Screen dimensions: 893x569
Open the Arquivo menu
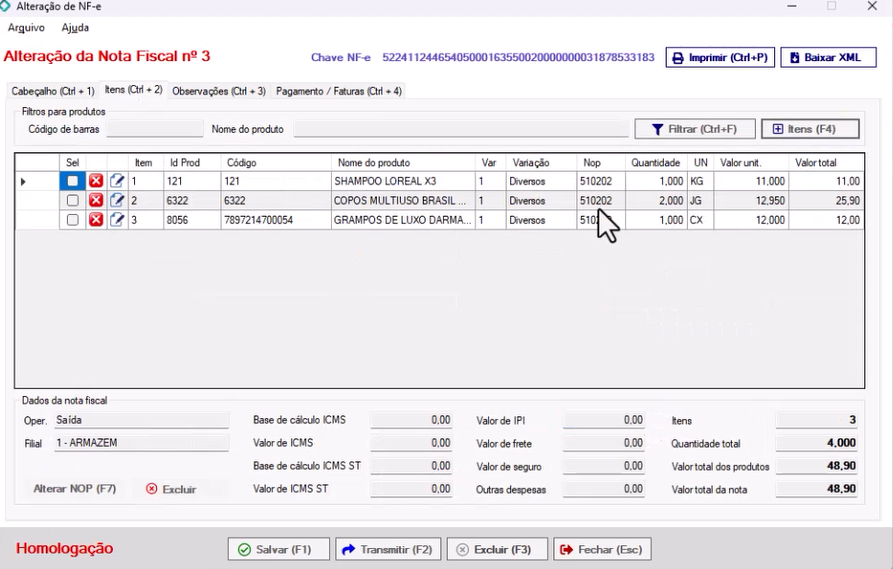click(26, 28)
